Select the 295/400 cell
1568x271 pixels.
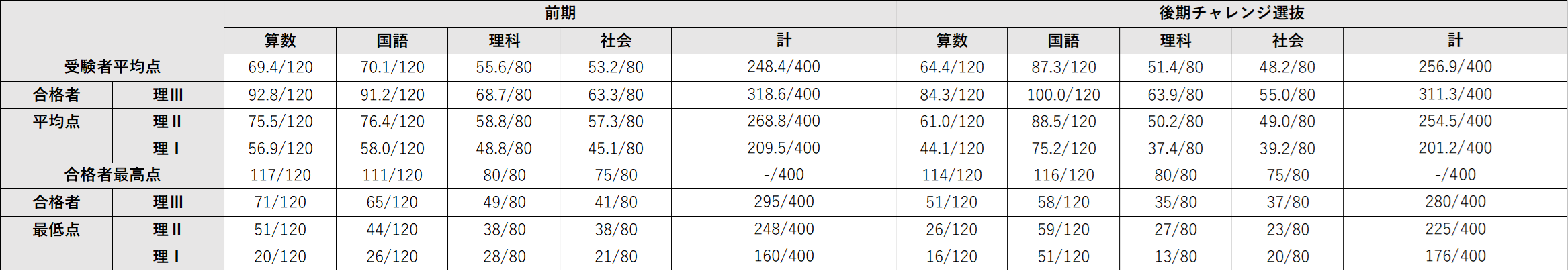[783, 202]
